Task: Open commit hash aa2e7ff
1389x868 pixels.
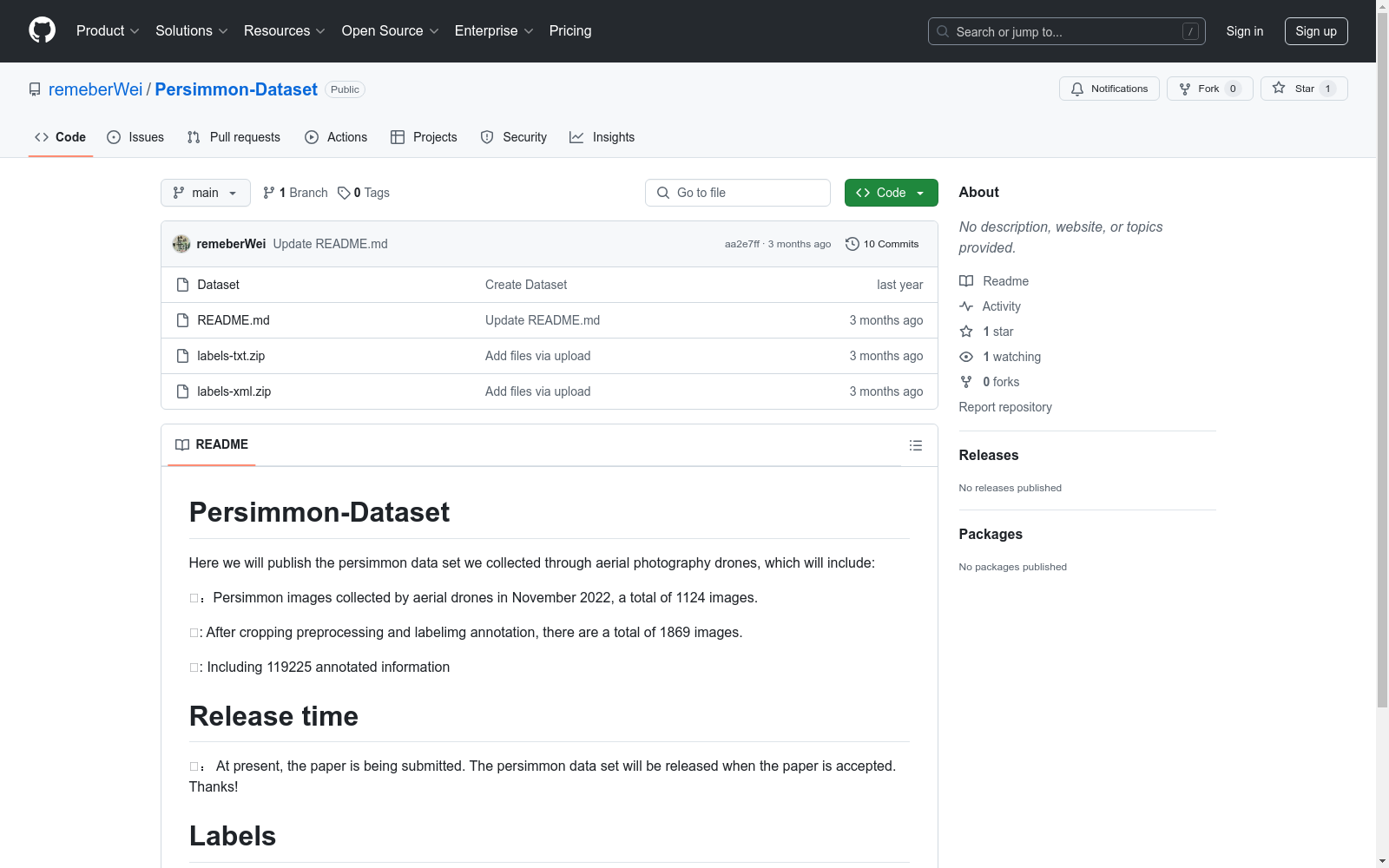Action: tap(742, 244)
